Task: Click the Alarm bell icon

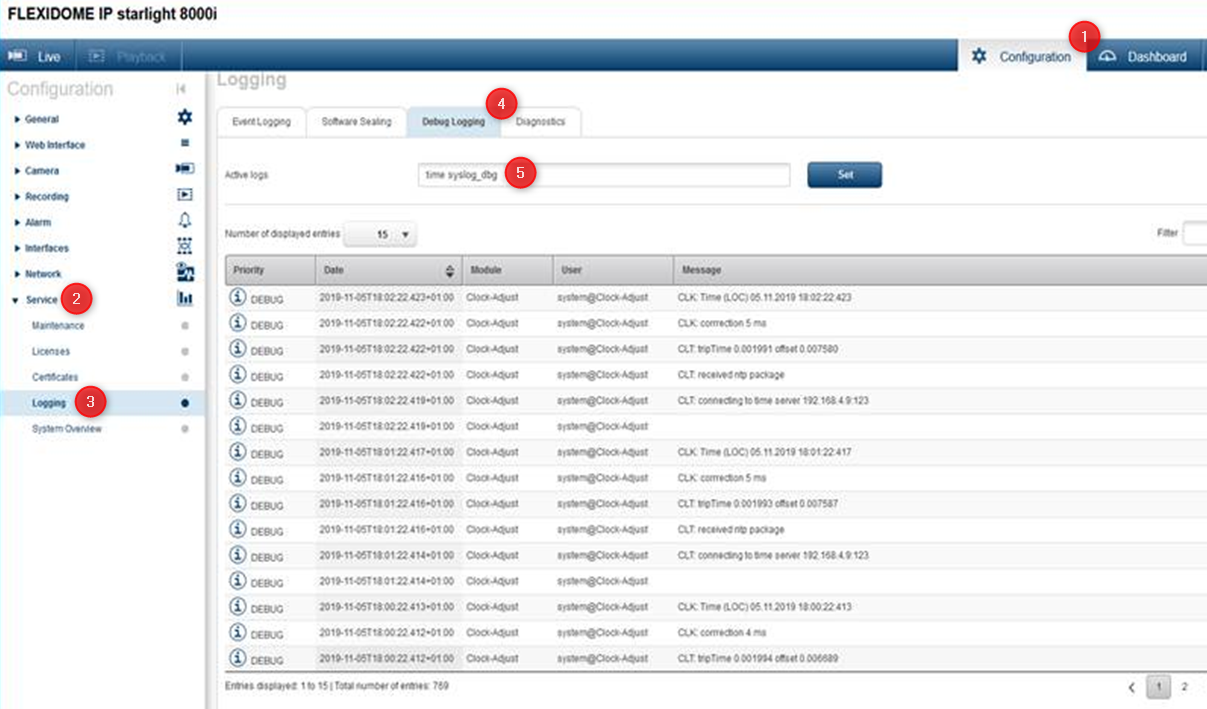Action: (184, 221)
